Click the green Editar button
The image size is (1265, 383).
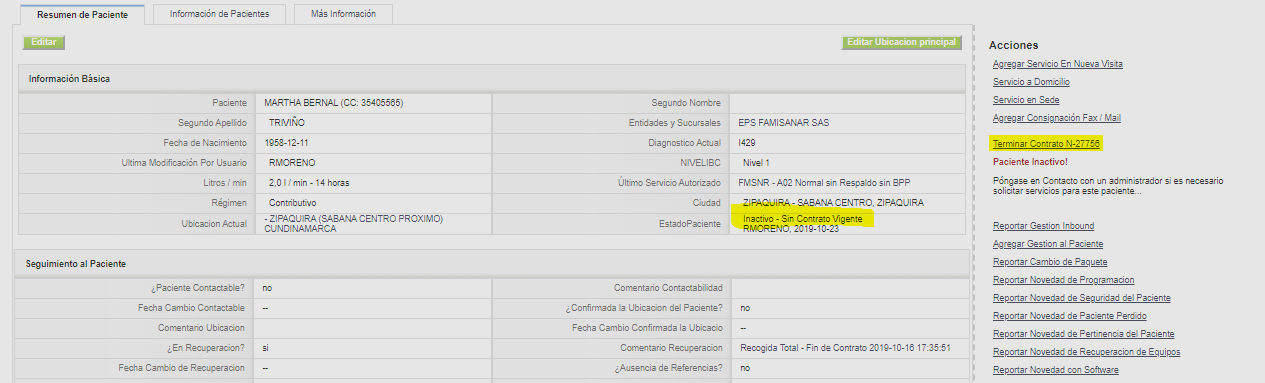click(x=43, y=43)
